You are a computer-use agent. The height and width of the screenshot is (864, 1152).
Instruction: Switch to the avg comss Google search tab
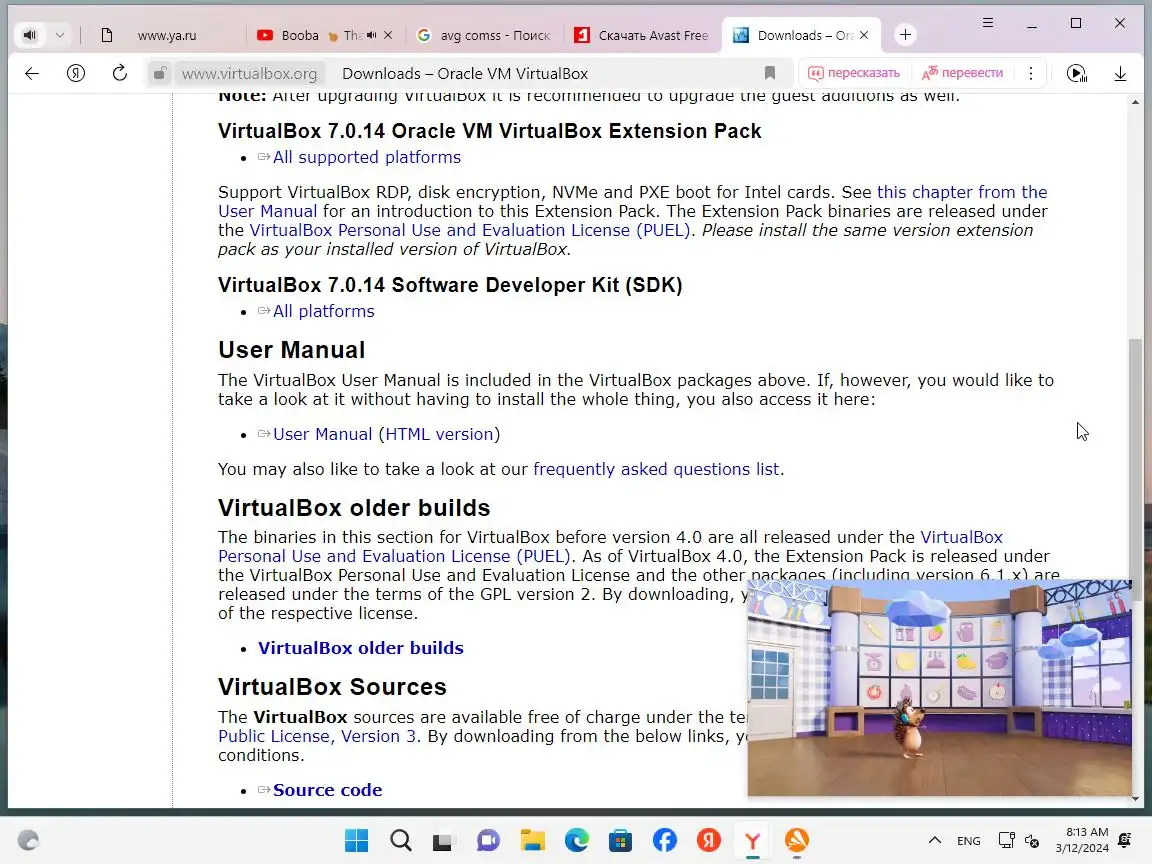[x=485, y=35]
